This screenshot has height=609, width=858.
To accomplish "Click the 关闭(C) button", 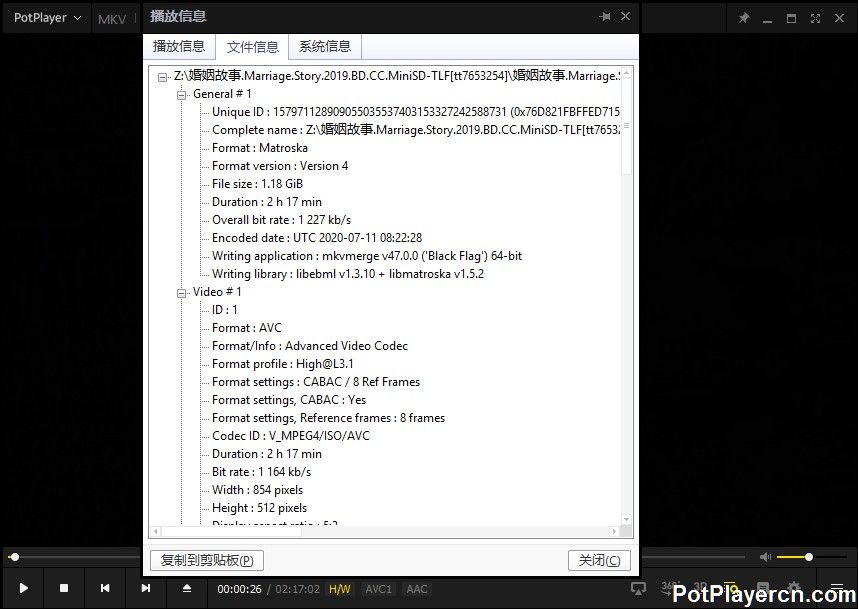I will tap(599, 560).
